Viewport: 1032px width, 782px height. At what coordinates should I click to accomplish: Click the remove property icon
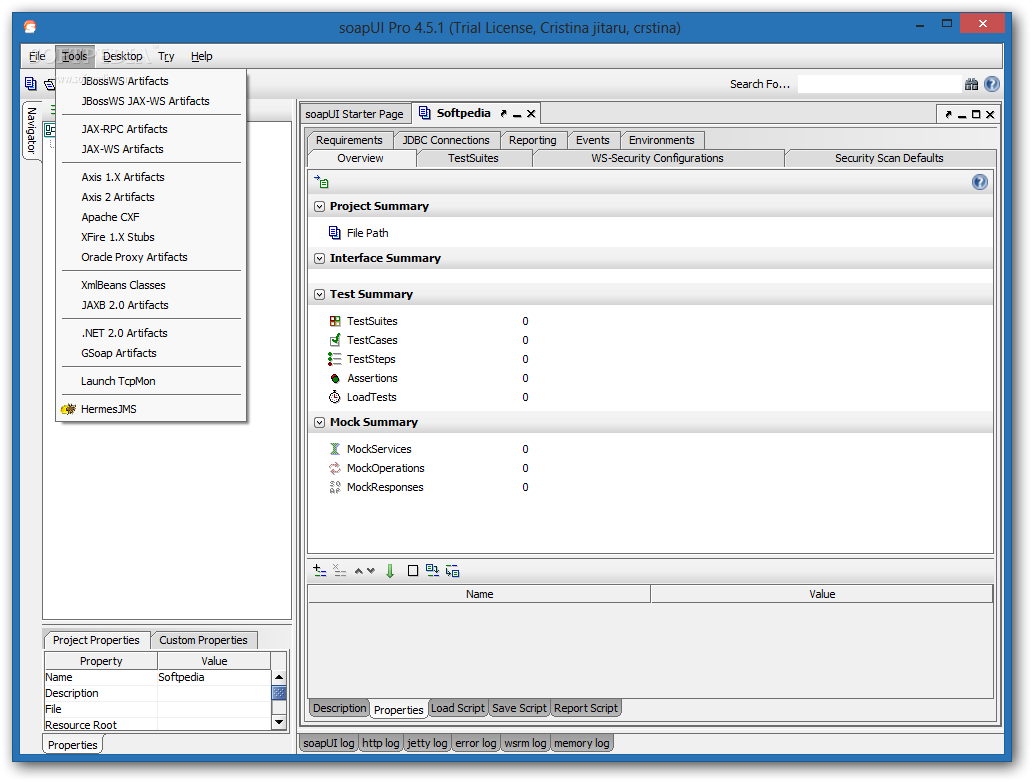(x=340, y=571)
